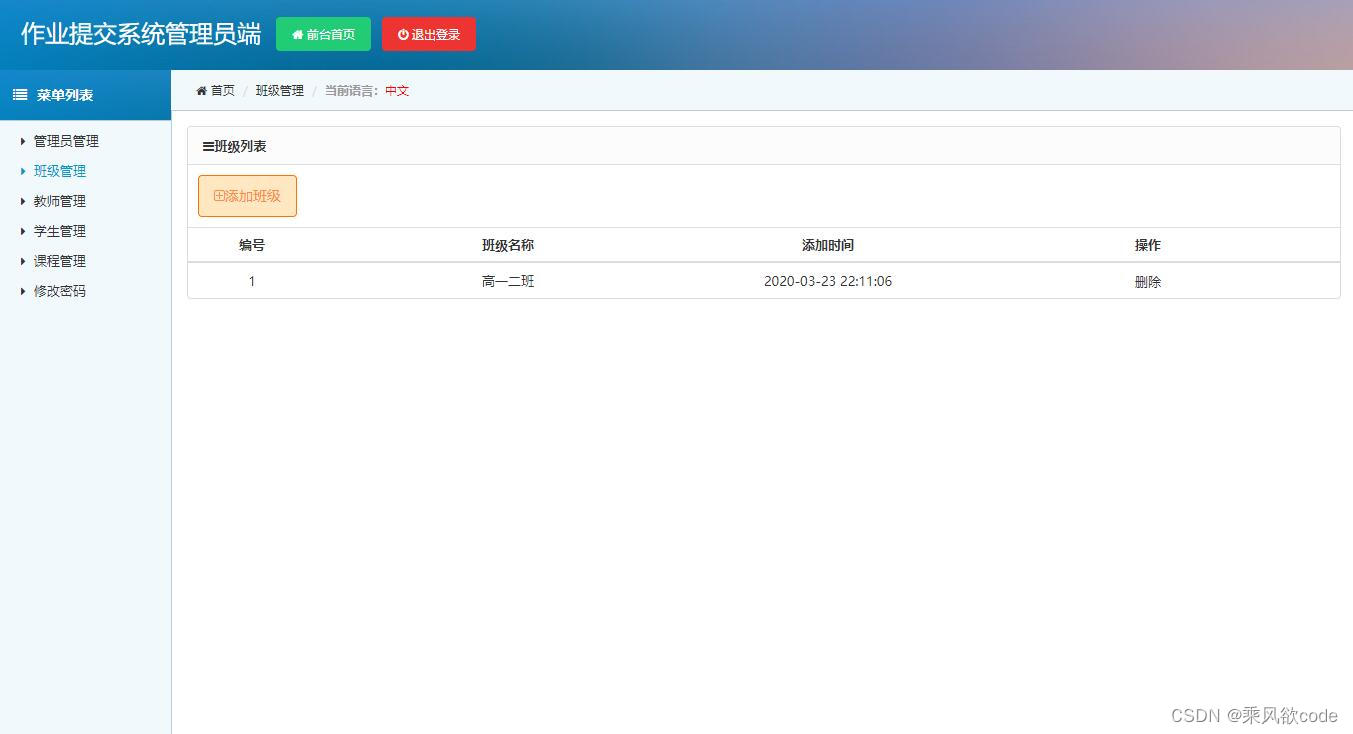Screen dimensions: 1353x734
Task: Click the 中文 language link
Action: 397,90
